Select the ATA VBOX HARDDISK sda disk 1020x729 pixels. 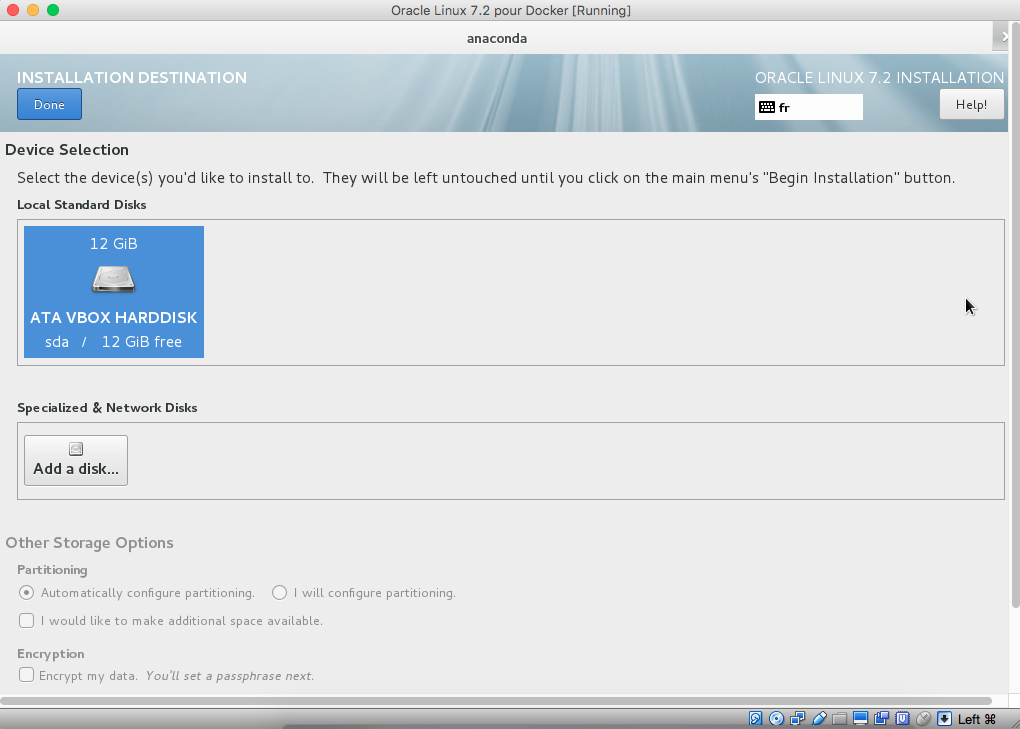point(114,292)
